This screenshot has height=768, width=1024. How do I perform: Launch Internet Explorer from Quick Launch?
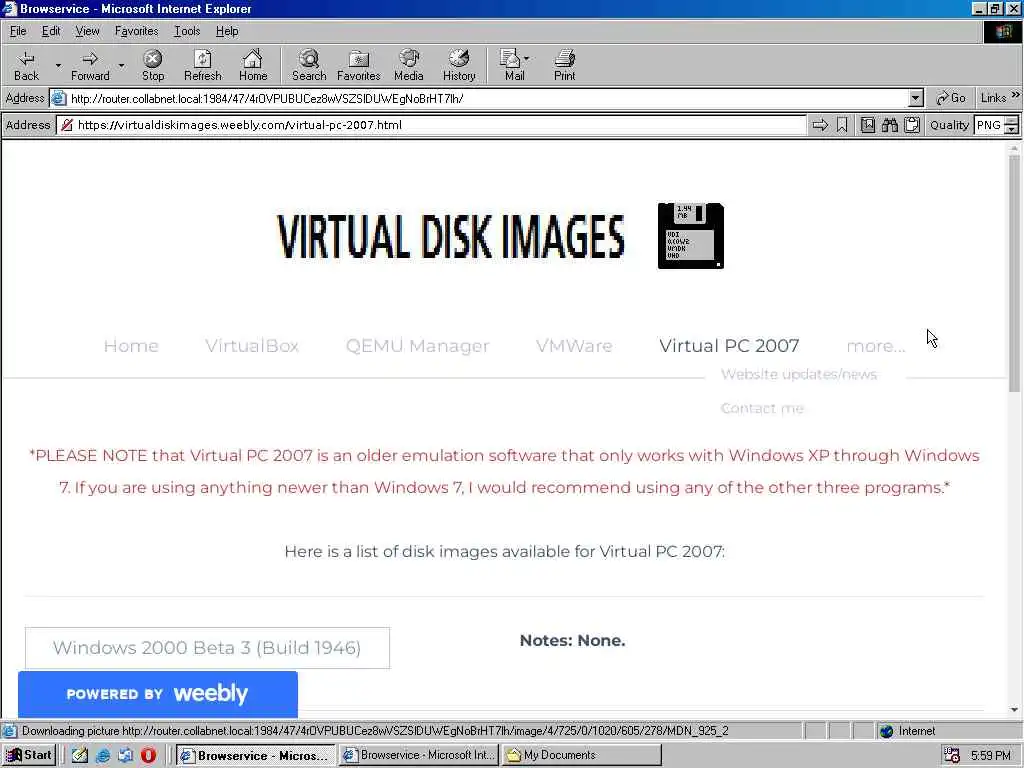[x=103, y=755]
